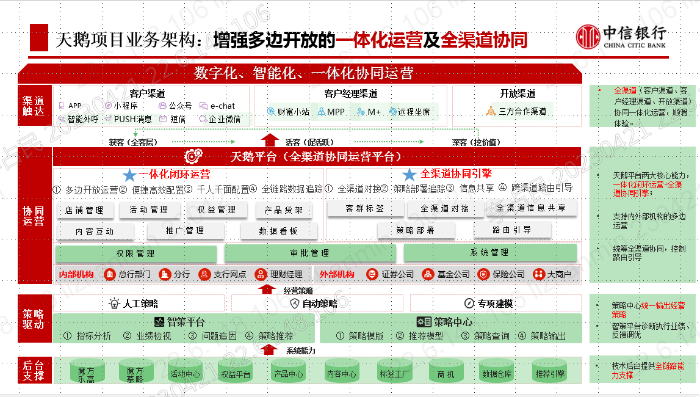Click the 内容中心 cylinder
The height and width of the screenshot is (397, 700).
click(342, 371)
